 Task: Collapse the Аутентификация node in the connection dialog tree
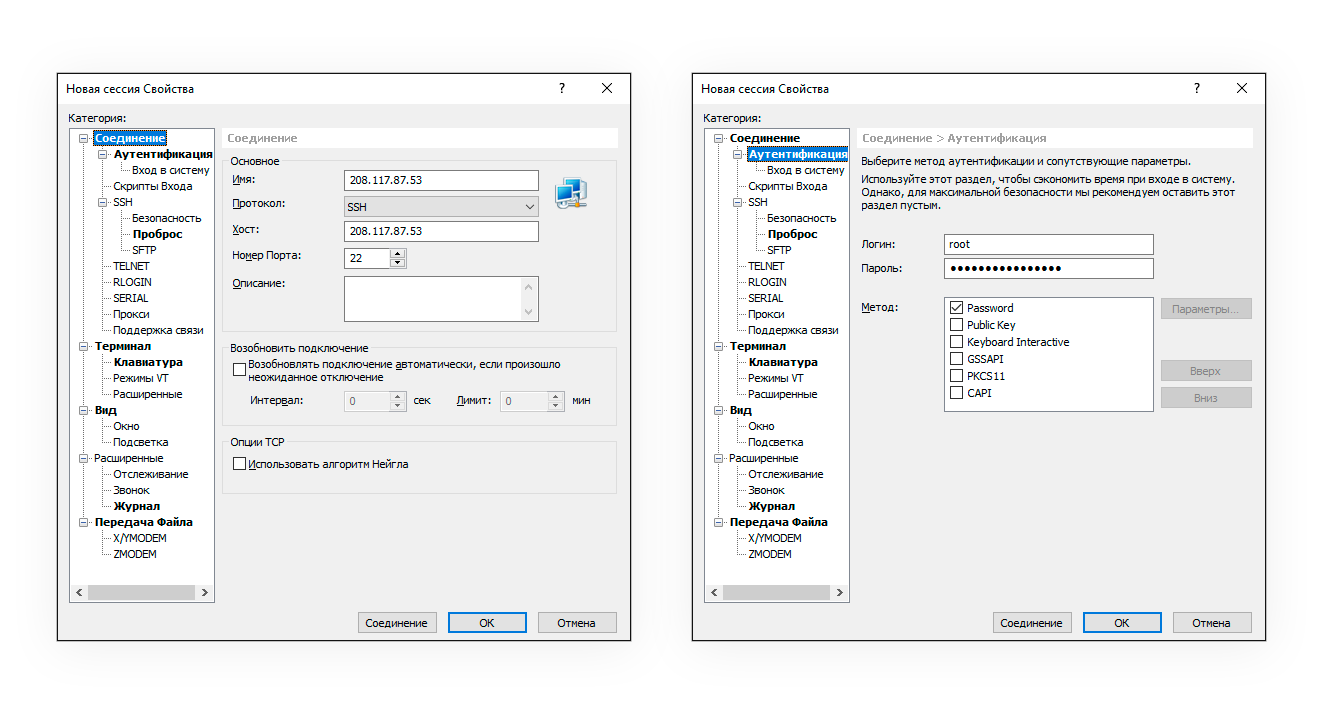click(x=102, y=155)
